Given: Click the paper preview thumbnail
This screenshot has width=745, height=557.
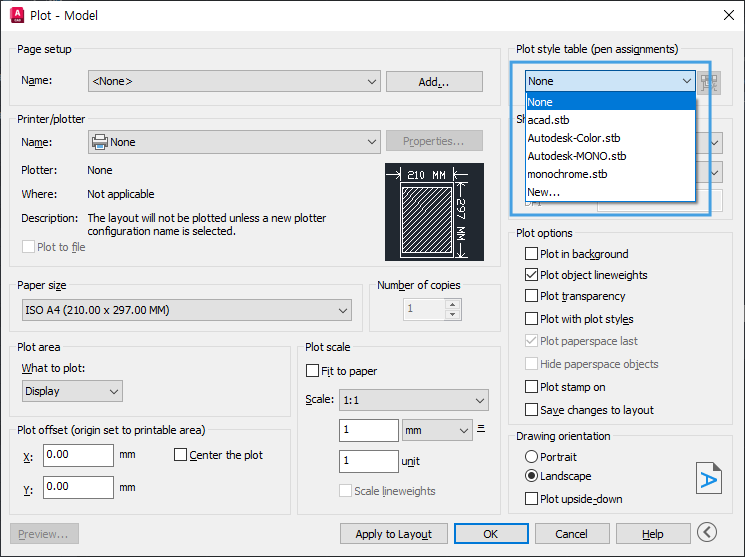Looking at the screenshot, I should (434, 212).
